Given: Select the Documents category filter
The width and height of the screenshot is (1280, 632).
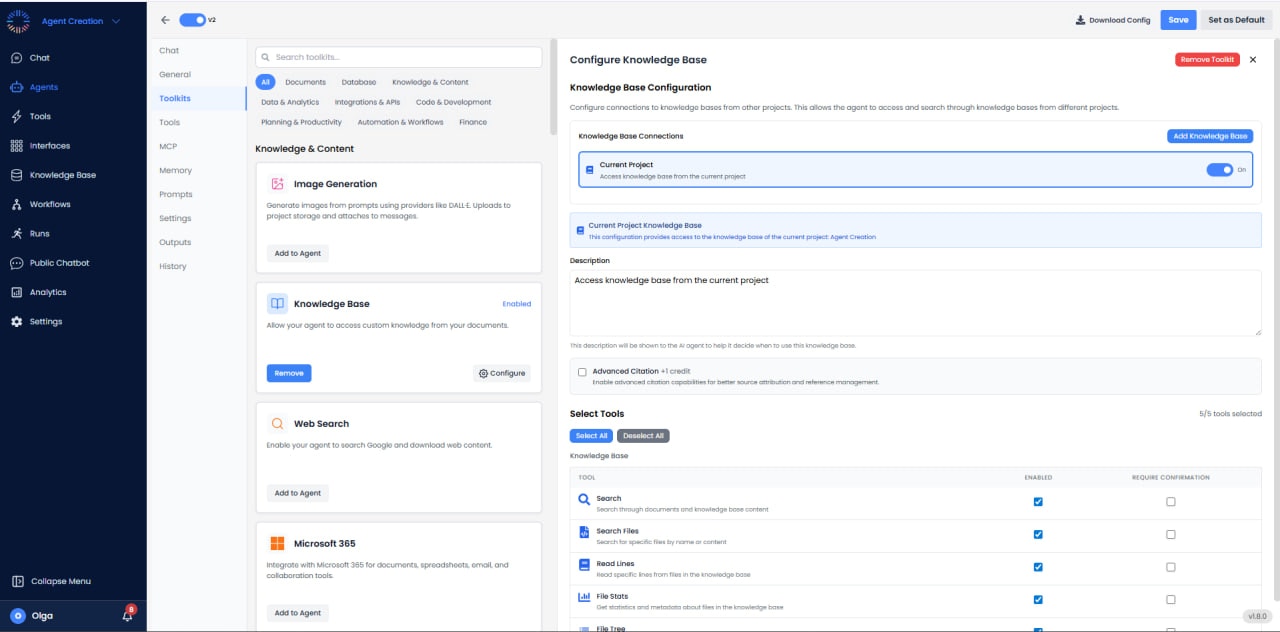Looking at the screenshot, I should pyautogui.click(x=305, y=81).
